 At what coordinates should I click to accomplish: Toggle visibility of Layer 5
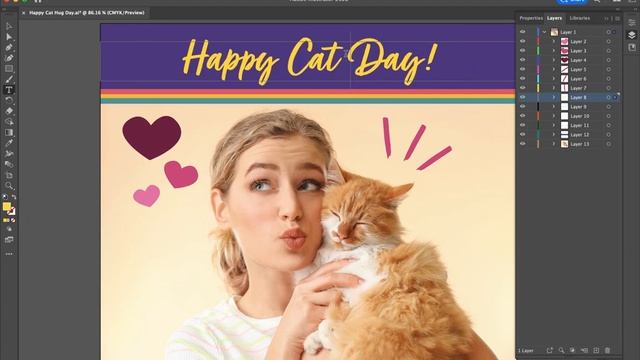(x=522, y=69)
